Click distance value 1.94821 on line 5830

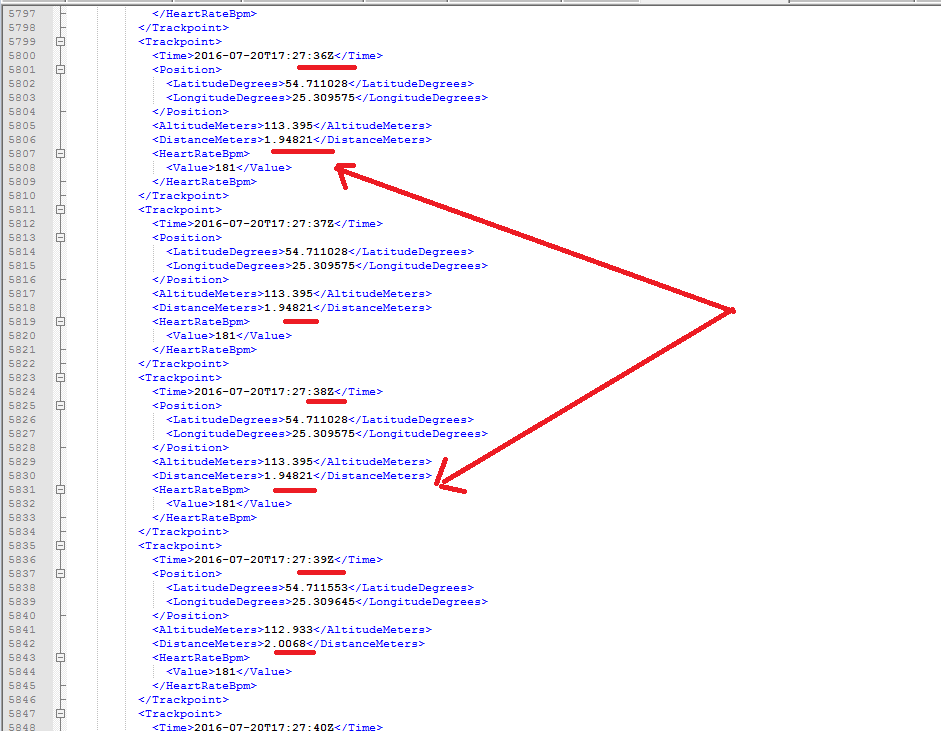(x=289, y=476)
